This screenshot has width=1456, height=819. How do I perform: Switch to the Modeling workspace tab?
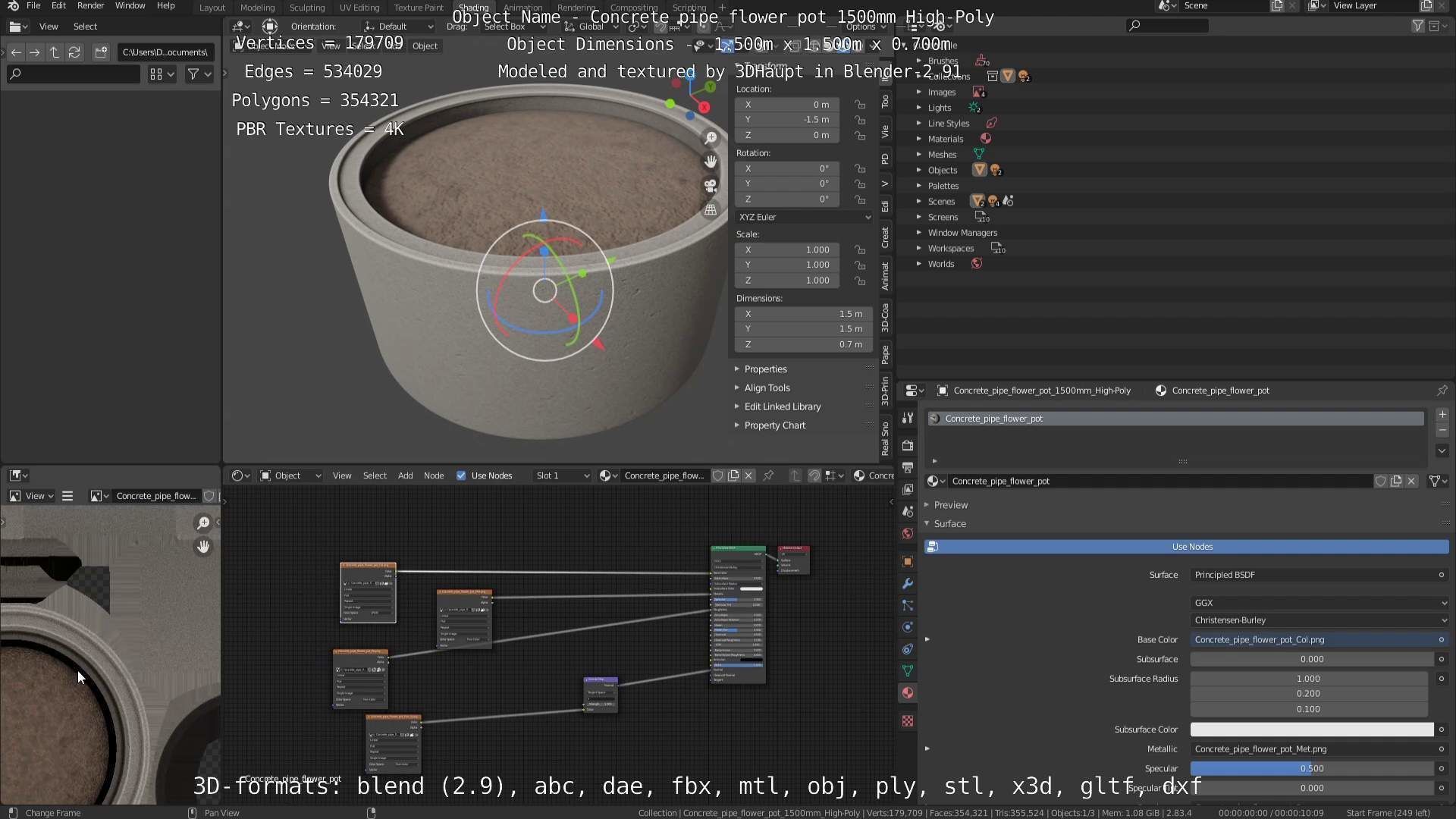click(x=257, y=8)
